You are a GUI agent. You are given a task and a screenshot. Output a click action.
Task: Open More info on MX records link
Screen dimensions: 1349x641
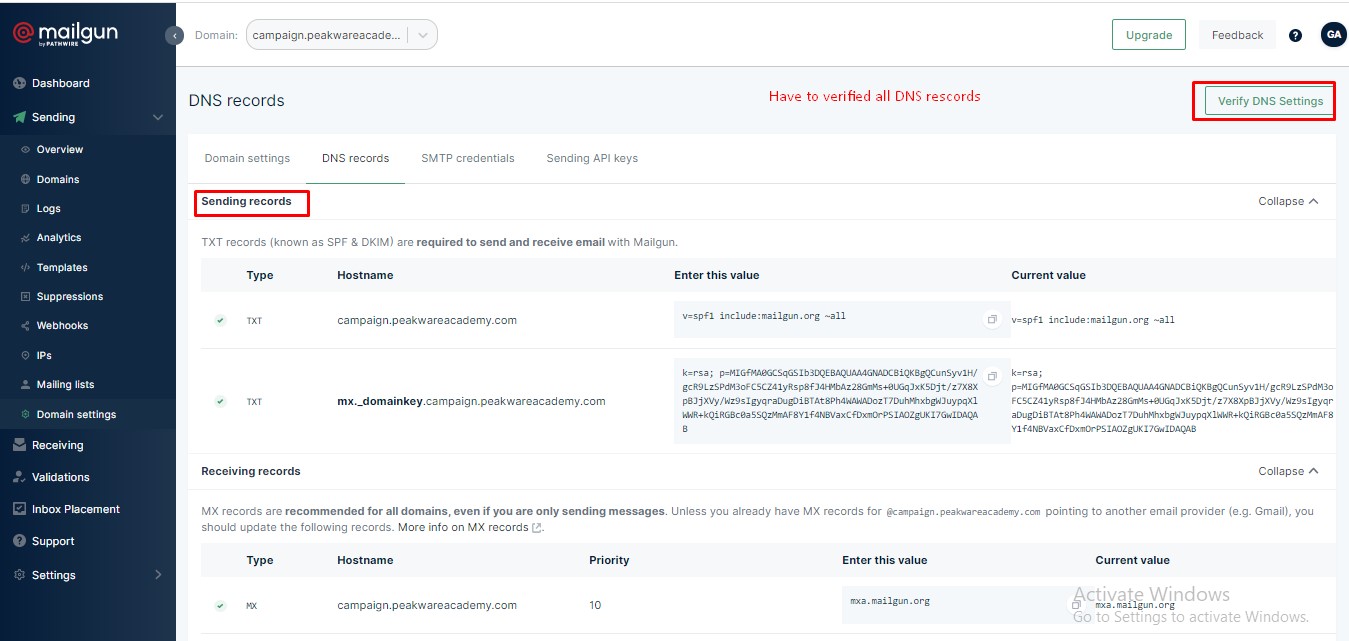tap(464, 527)
